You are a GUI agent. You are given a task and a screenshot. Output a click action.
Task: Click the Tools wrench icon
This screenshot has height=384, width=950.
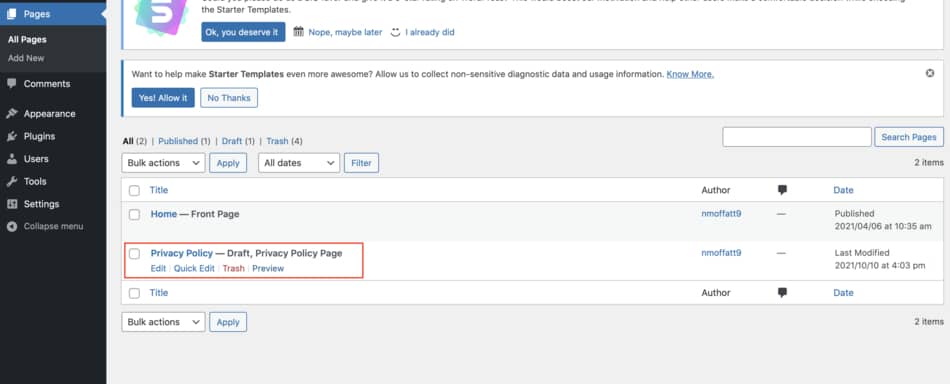[12, 181]
